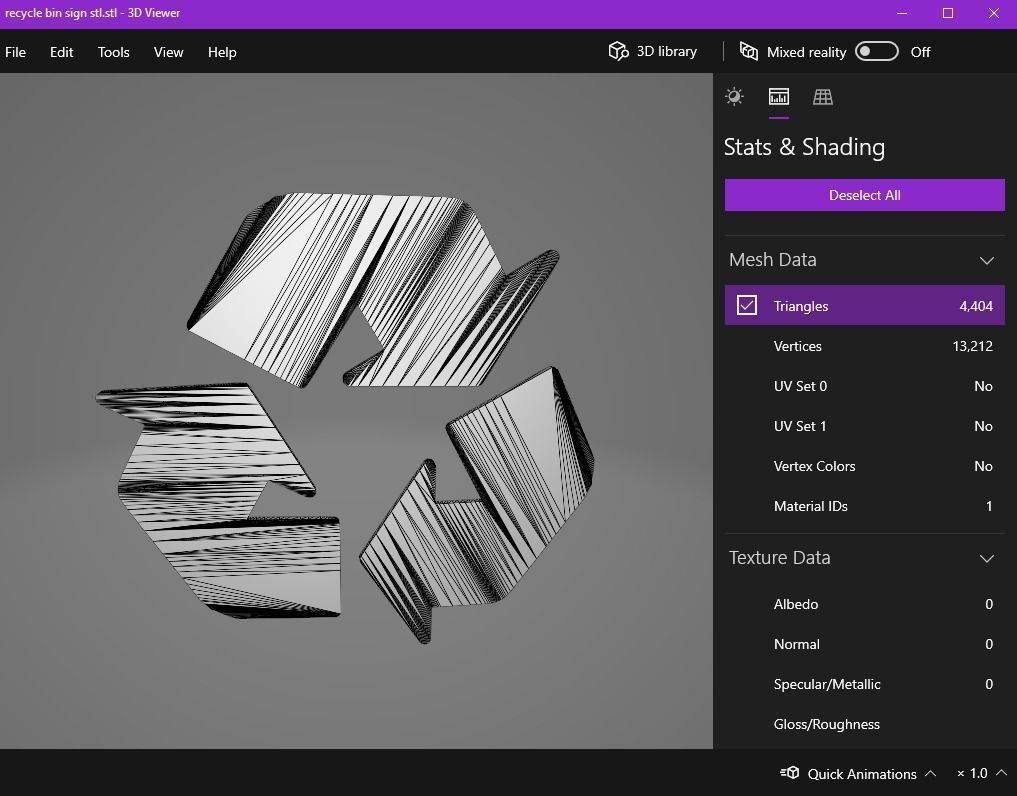Select the Vertices row
The image size is (1017, 796).
point(865,346)
